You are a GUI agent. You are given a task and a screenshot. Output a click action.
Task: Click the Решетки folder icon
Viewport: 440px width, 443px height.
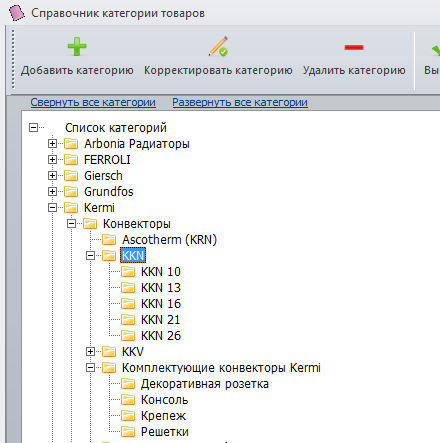[128, 431]
